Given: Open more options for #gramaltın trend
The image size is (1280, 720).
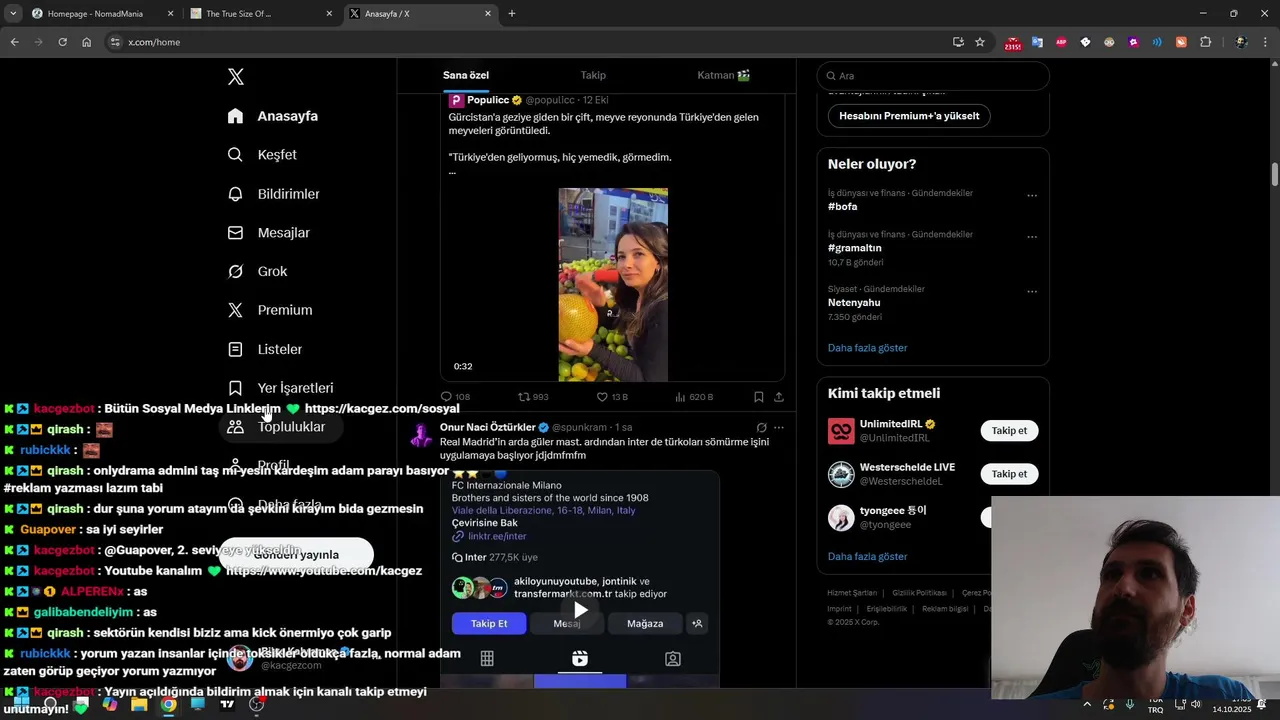Looking at the screenshot, I should (x=1032, y=237).
